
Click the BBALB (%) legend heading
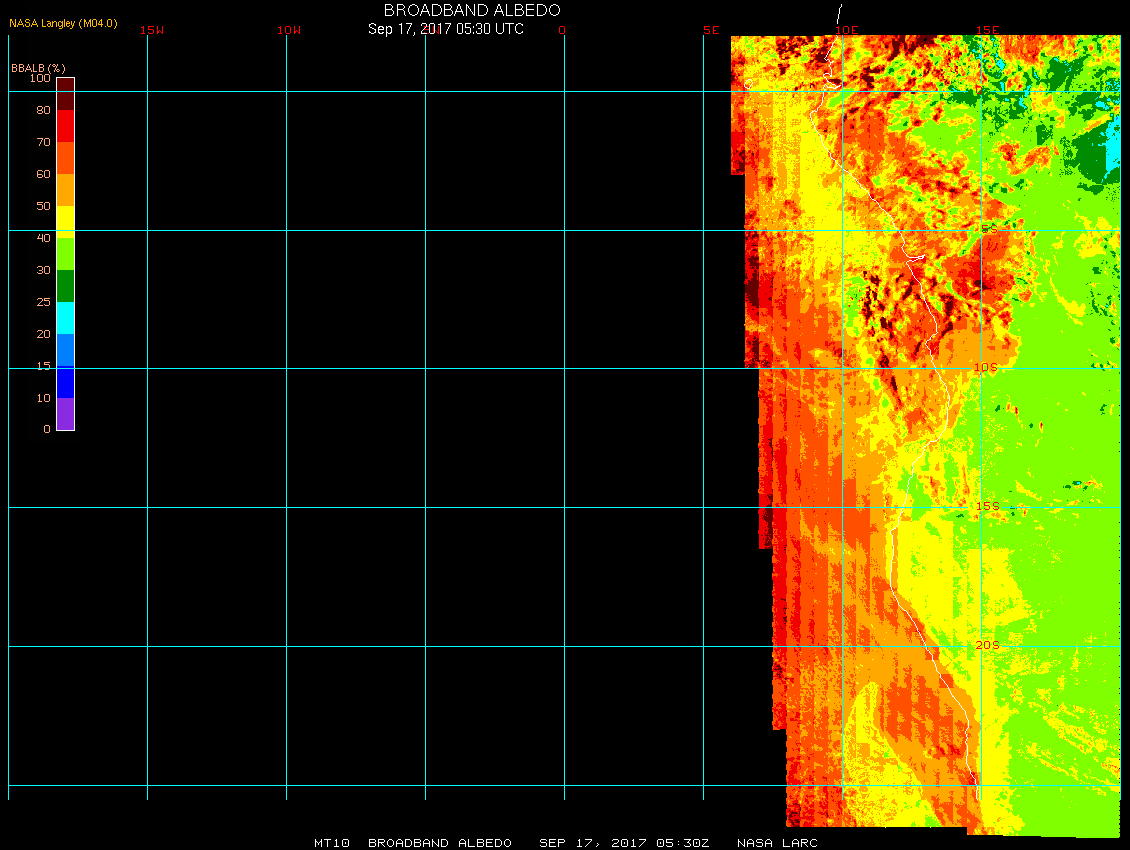coord(38,67)
